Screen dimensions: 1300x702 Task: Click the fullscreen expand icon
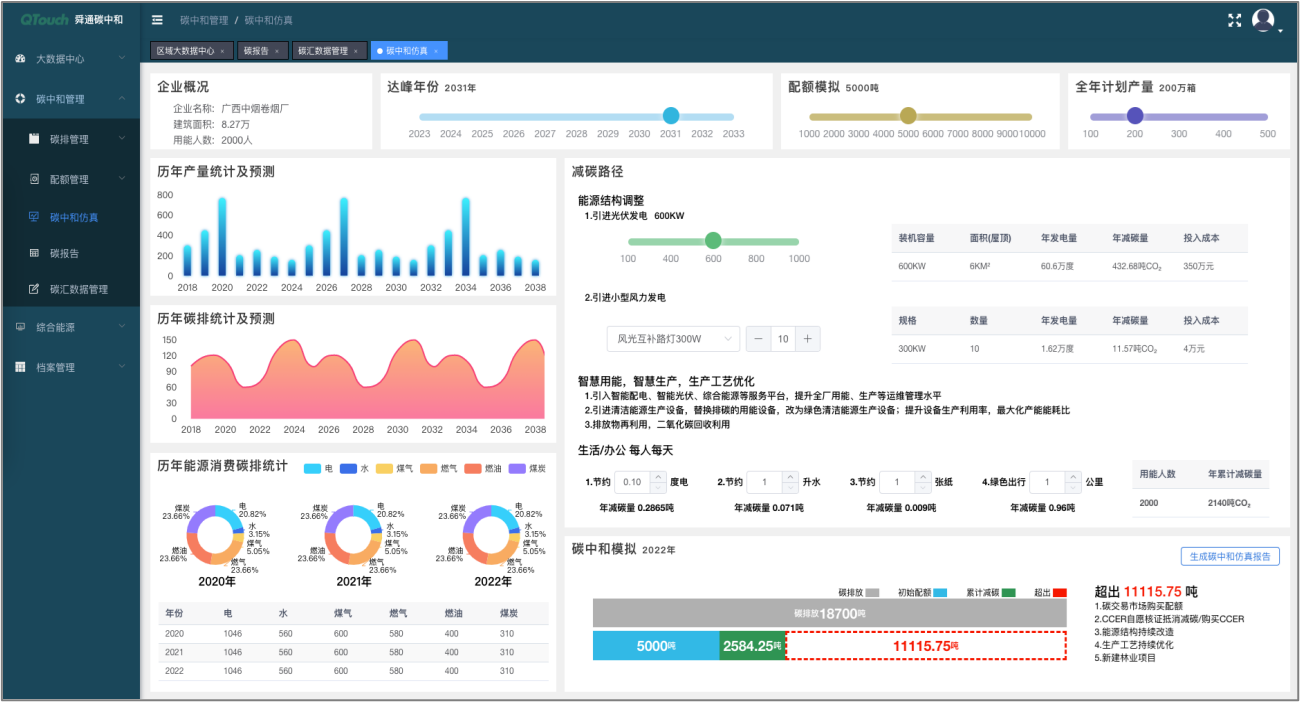[1235, 19]
